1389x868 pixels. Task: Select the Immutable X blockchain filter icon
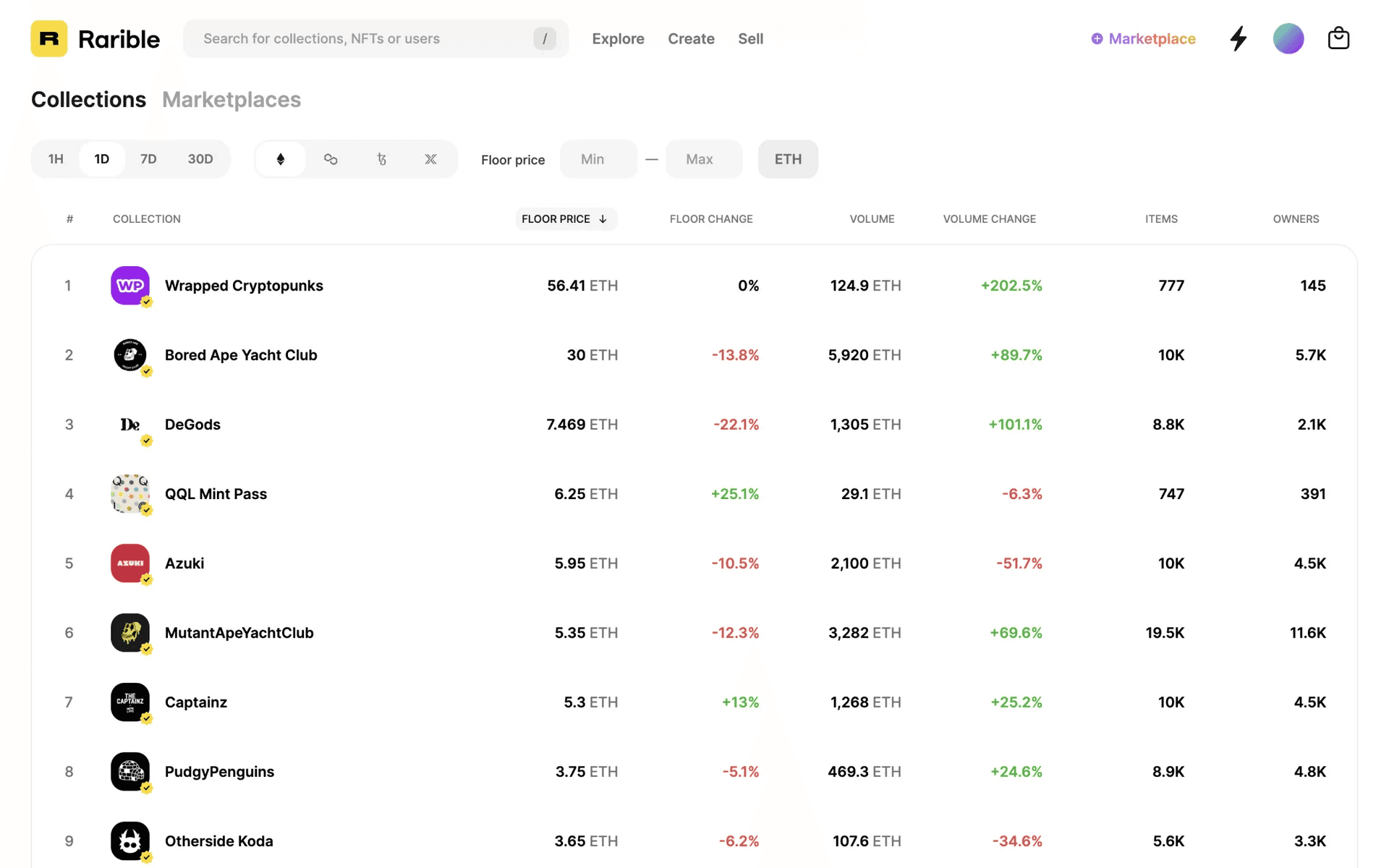point(430,159)
